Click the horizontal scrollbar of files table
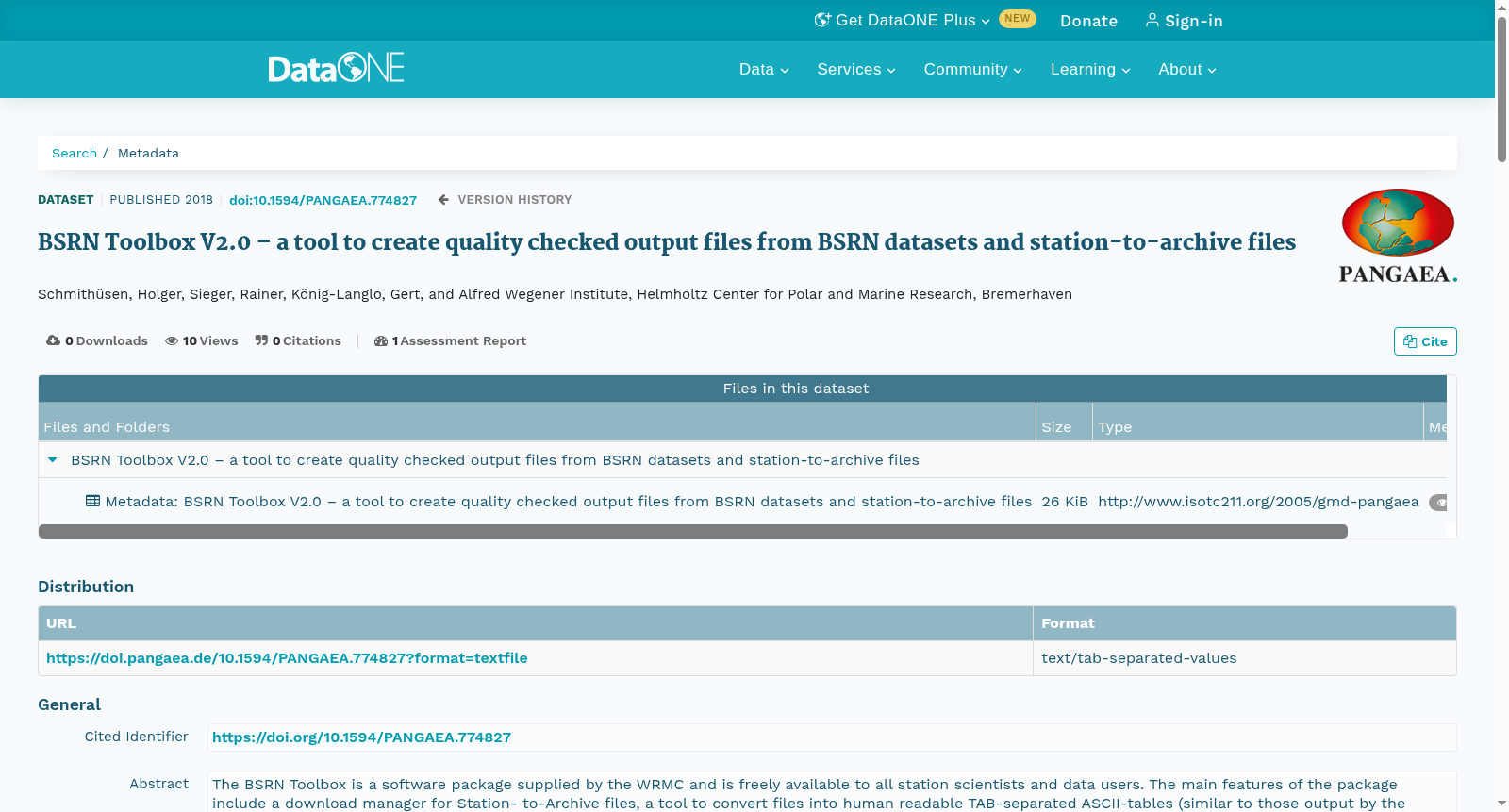Viewport: 1509px width, 812px height. pos(693,532)
